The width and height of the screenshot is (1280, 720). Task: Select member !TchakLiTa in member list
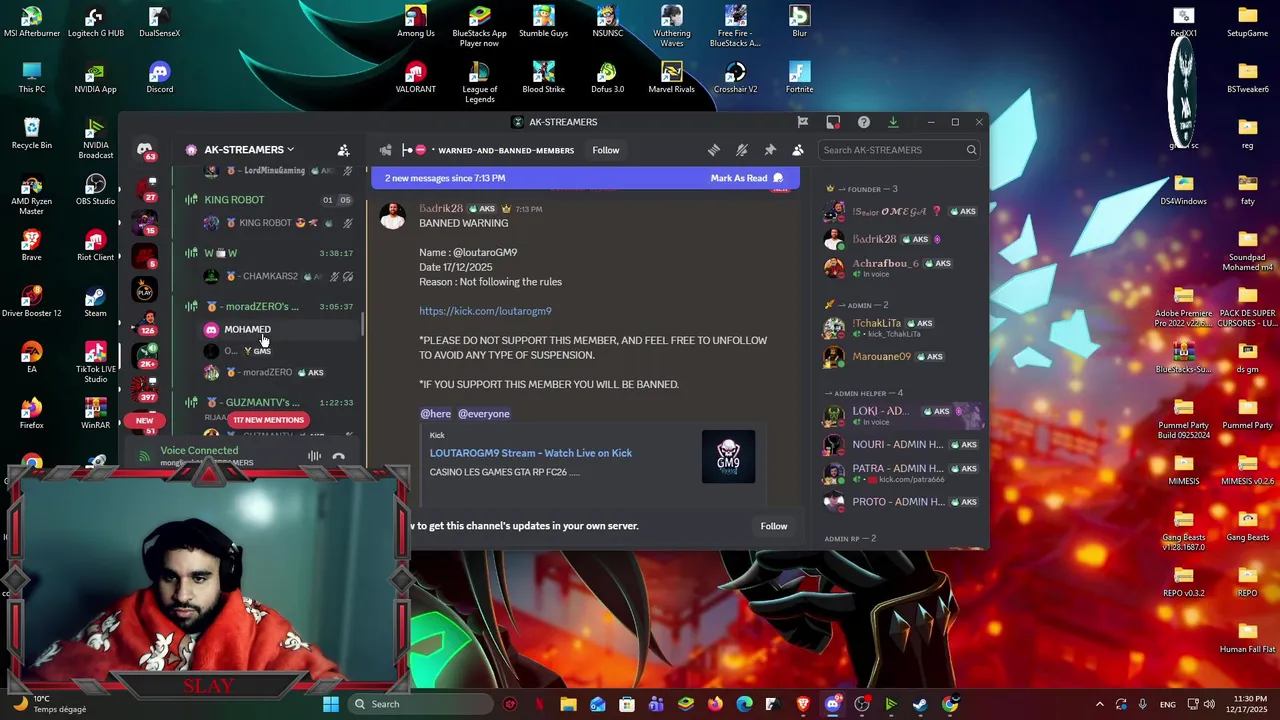[902, 328]
